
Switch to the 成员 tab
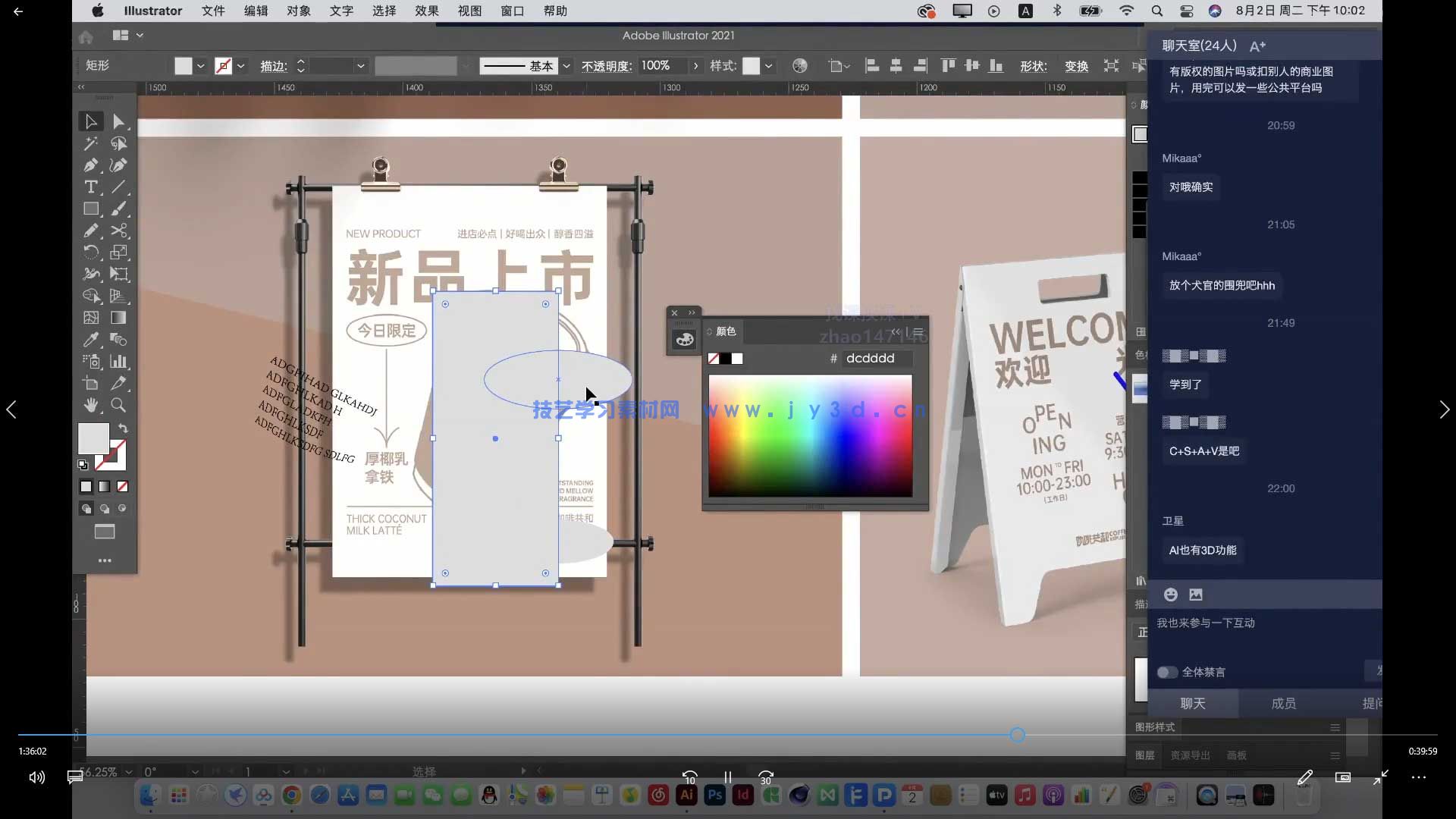1283,704
